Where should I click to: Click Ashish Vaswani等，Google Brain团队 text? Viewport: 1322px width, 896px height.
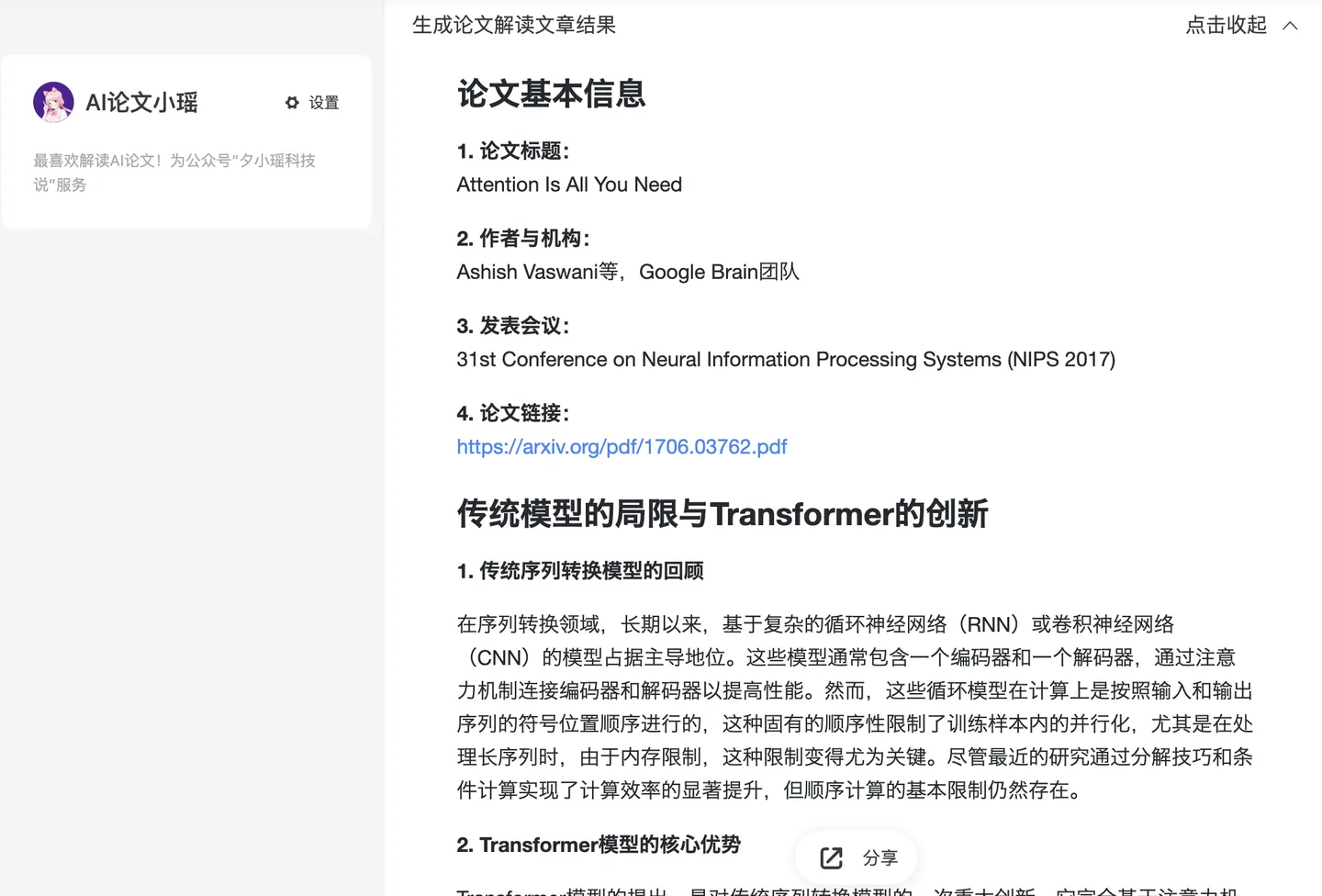click(x=628, y=272)
